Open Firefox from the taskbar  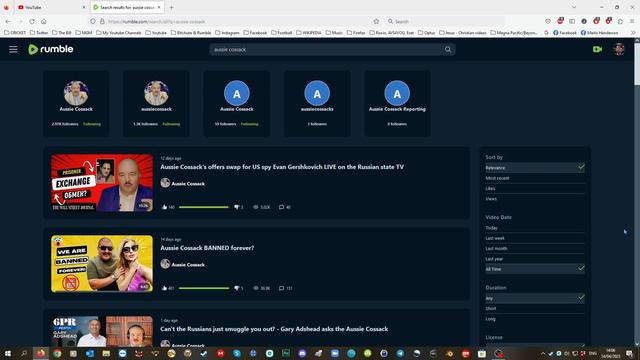(40, 353)
